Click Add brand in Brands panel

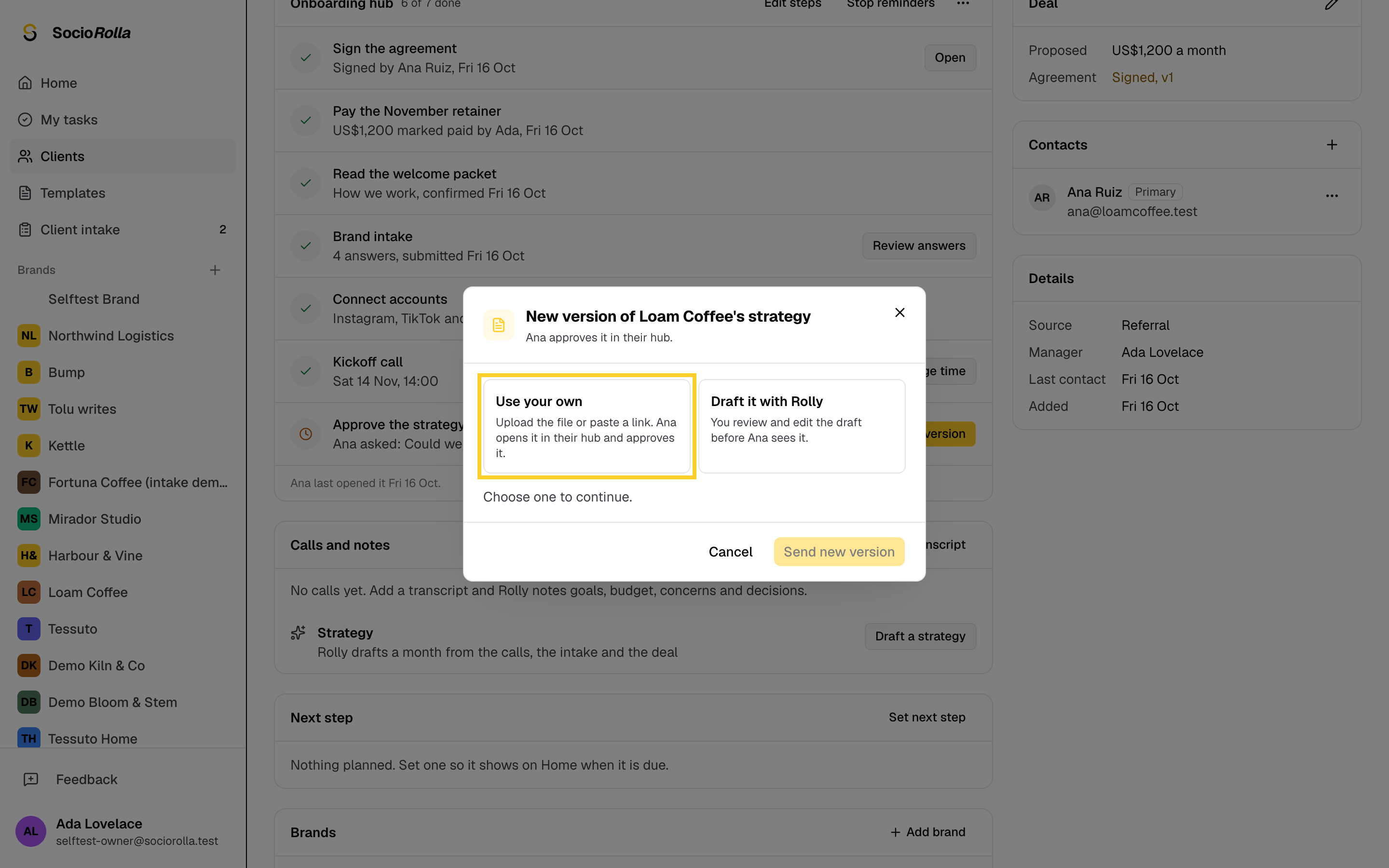point(927,832)
